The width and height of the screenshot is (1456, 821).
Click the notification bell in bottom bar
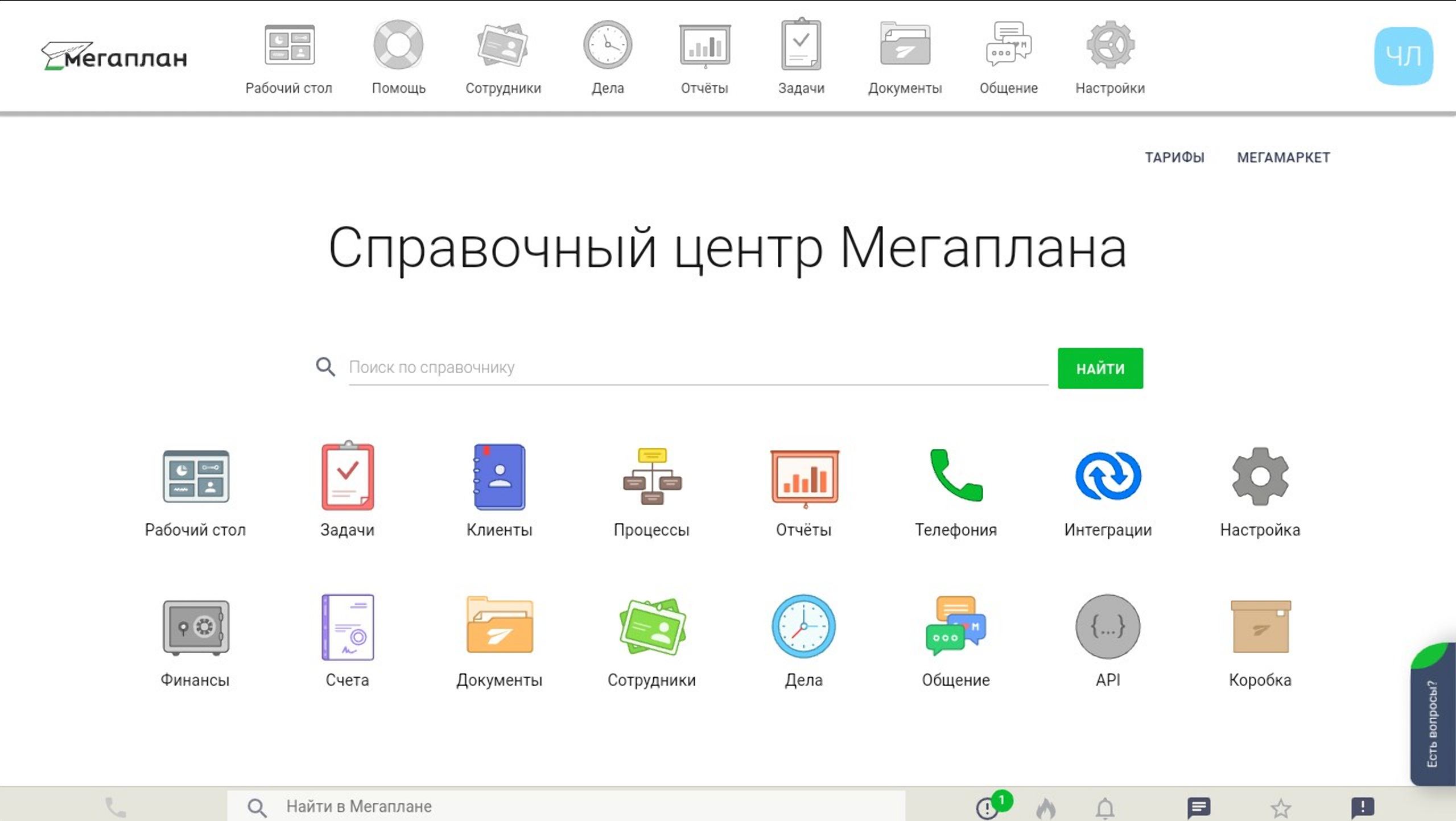[x=1105, y=807]
